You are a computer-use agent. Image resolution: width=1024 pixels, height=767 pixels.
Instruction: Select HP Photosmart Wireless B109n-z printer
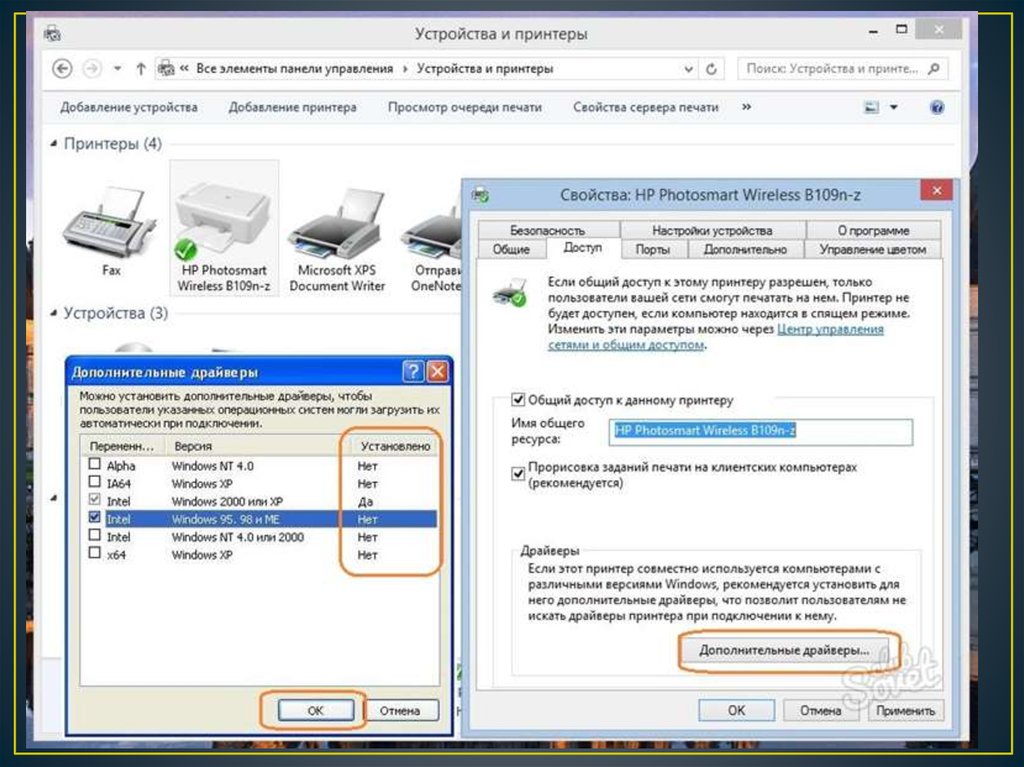(224, 225)
